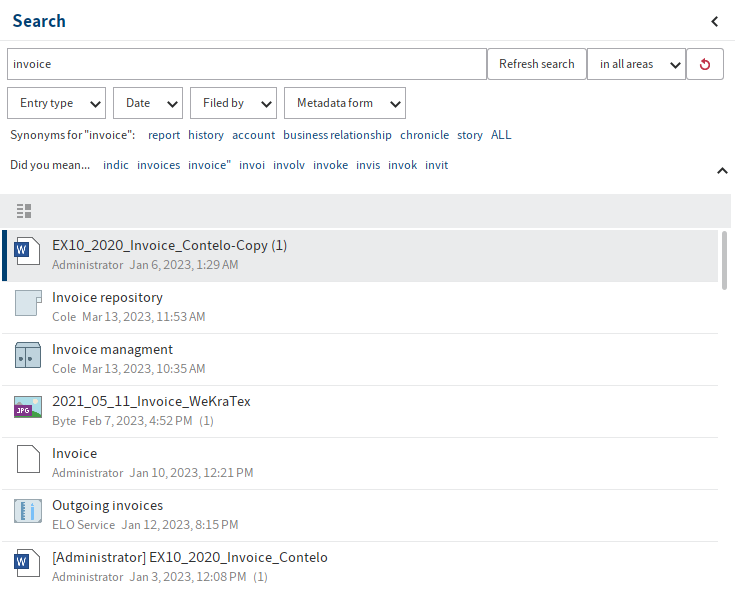Viewport: 735px width, 590px height.
Task: Click the binder icon of Outgoing invoices
Action: (x=28, y=511)
